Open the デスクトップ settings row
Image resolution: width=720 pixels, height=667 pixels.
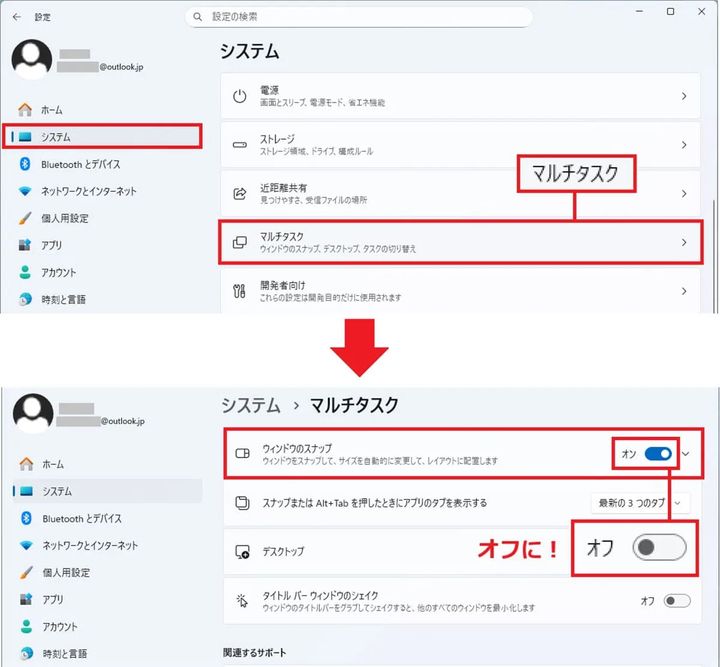point(400,551)
